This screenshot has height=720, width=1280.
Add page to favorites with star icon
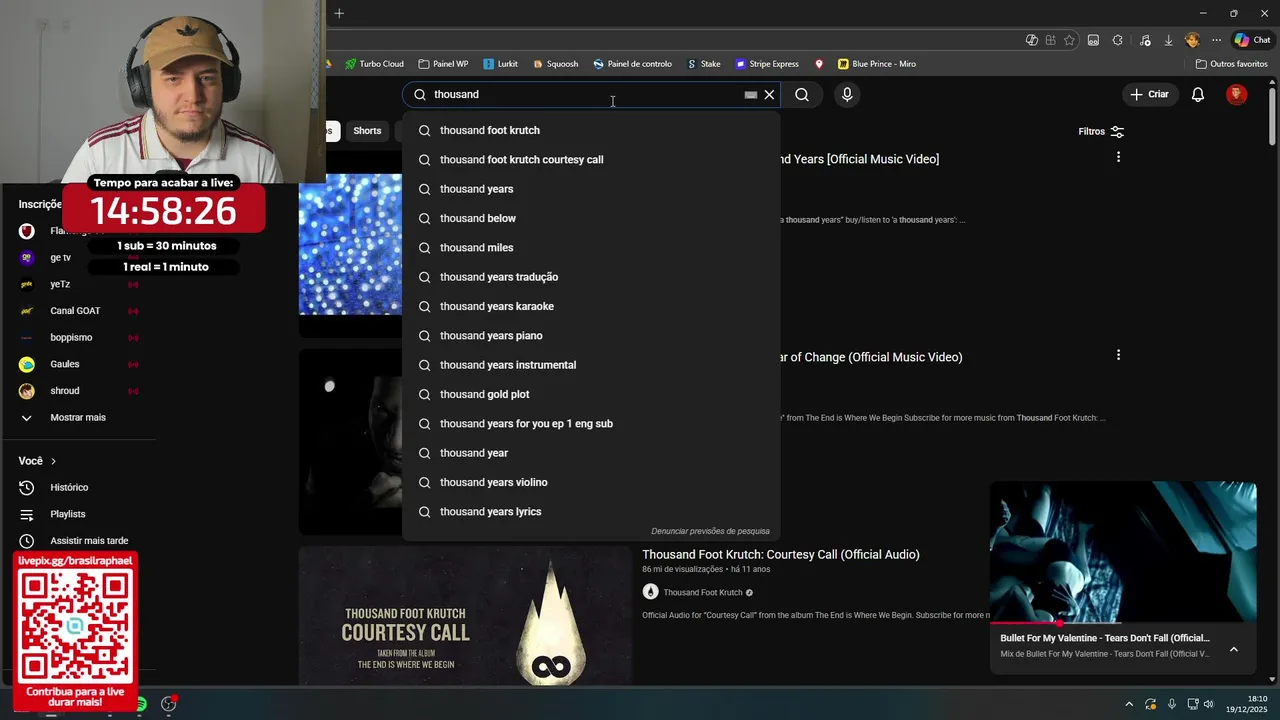click(1069, 40)
